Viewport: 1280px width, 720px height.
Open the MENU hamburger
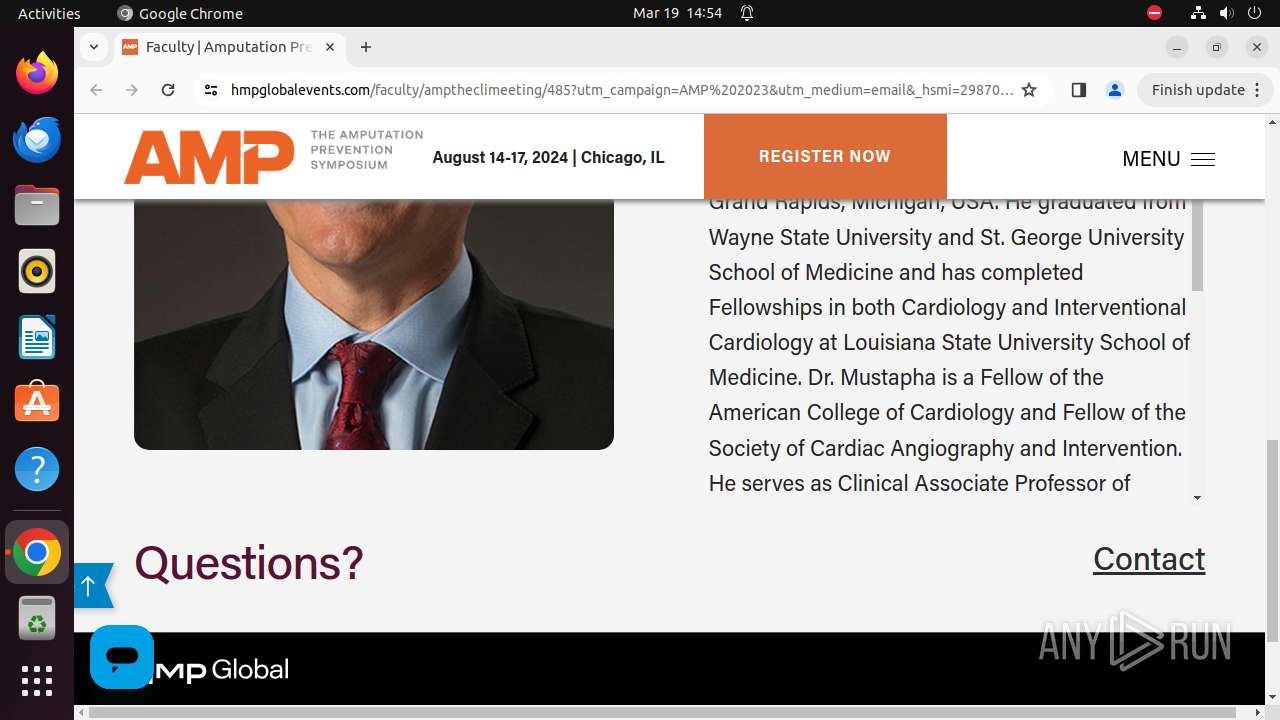(x=1168, y=159)
